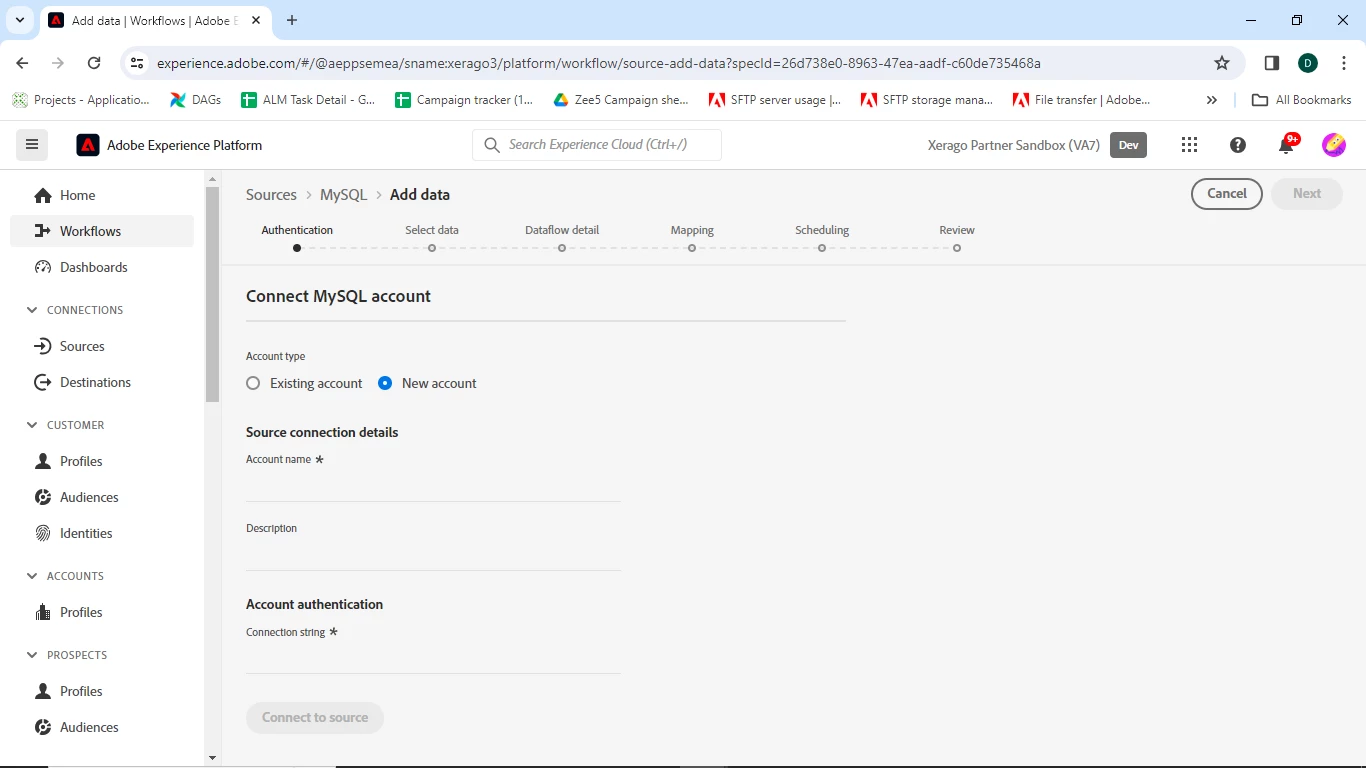1366x768 pixels.
Task: Click the browser address bar URL
Action: [x=599, y=63]
